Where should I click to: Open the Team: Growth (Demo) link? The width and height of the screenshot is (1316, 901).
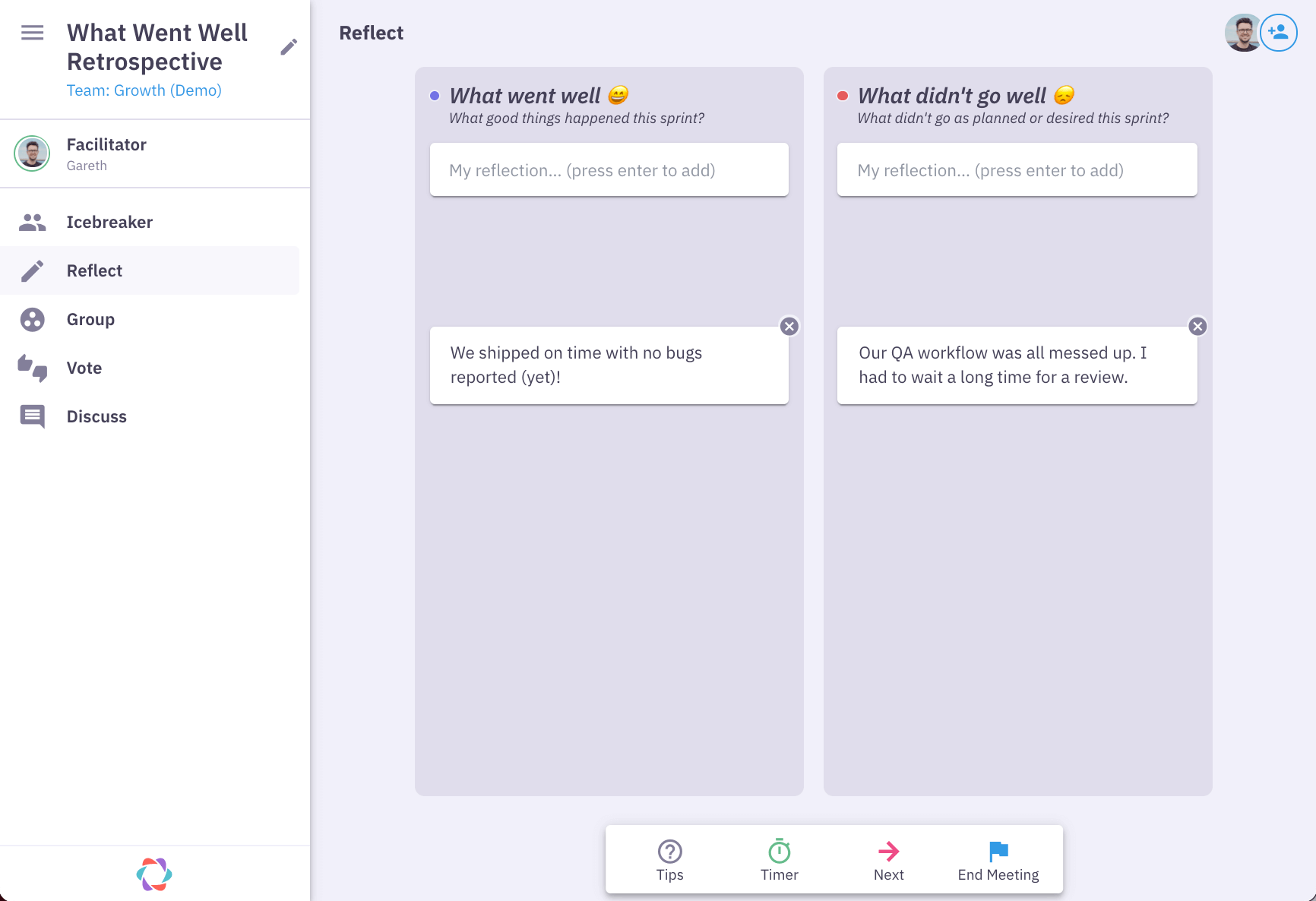click(x=144, y=90)
